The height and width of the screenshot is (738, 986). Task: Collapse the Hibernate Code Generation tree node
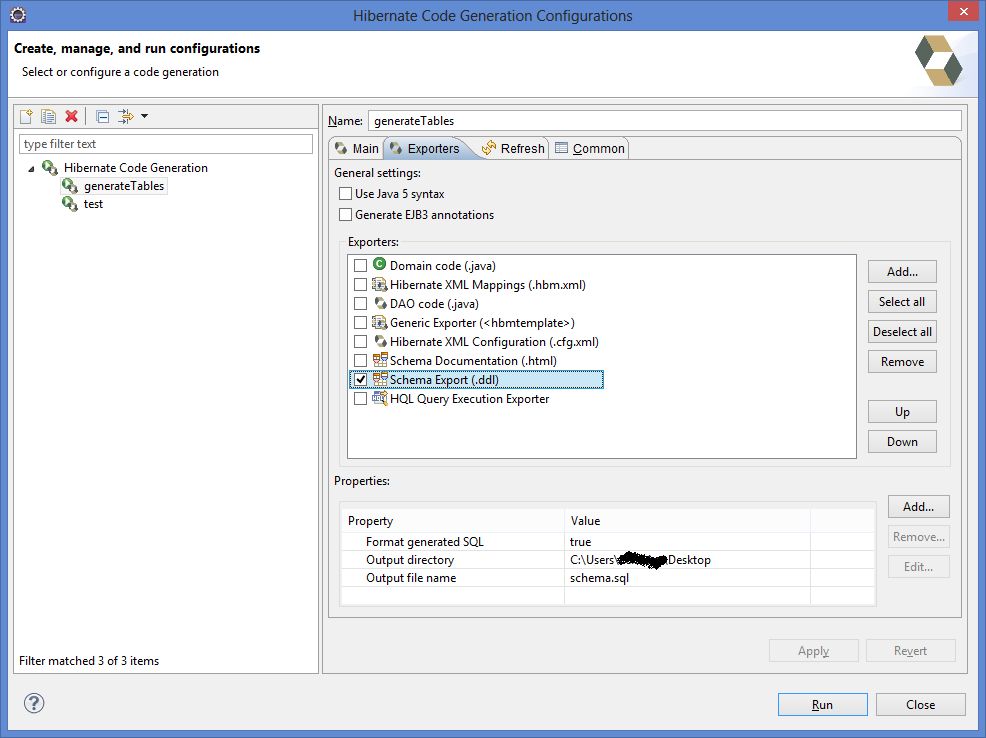pos(31,168)
